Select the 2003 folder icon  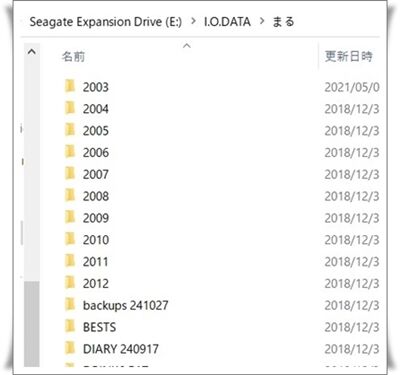tap(70, 86)
